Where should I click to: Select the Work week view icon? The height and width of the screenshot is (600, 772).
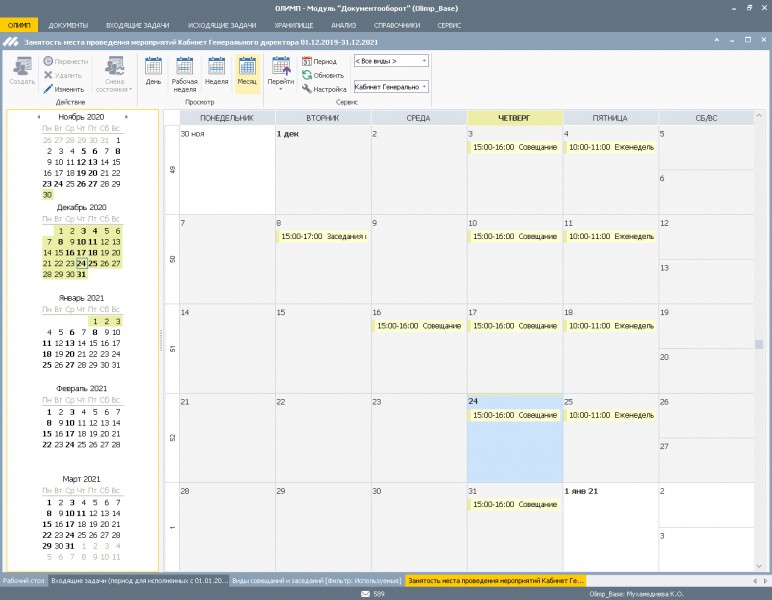184,68
